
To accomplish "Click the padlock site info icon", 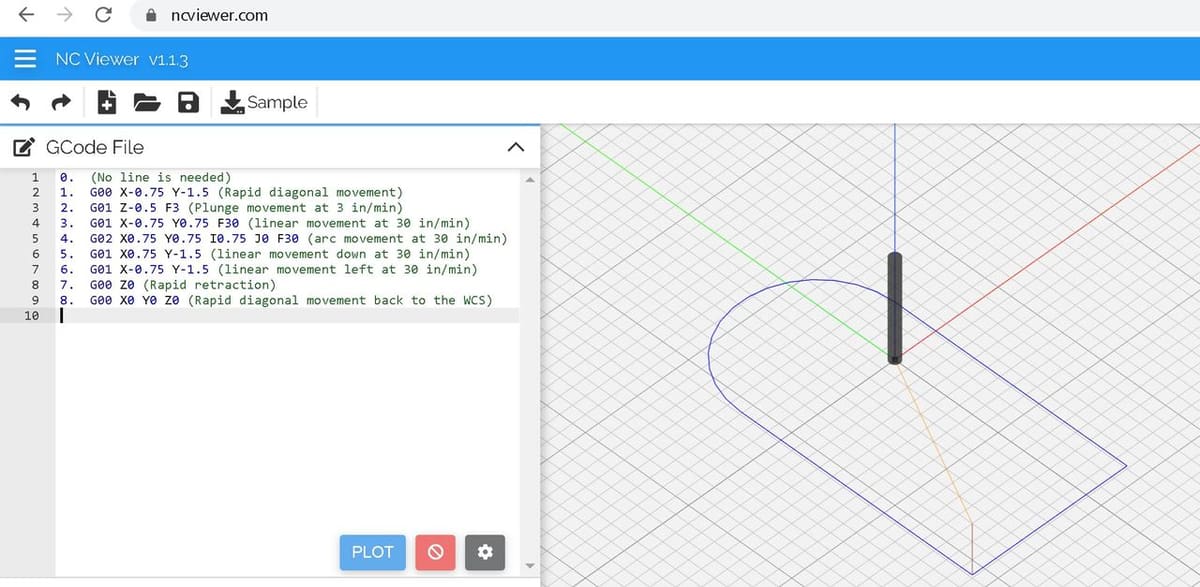I will coord(151,16).
